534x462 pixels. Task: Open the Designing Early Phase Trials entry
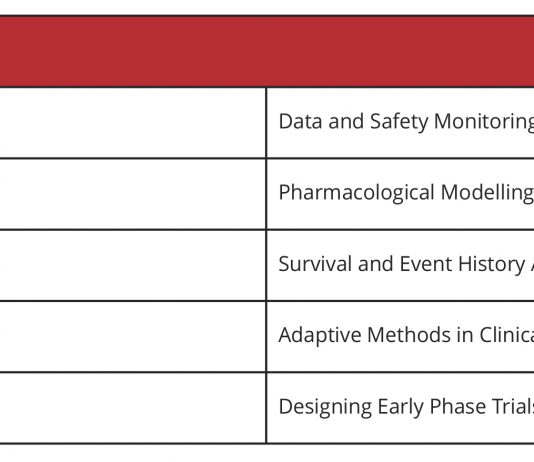[x=406, y=407]
